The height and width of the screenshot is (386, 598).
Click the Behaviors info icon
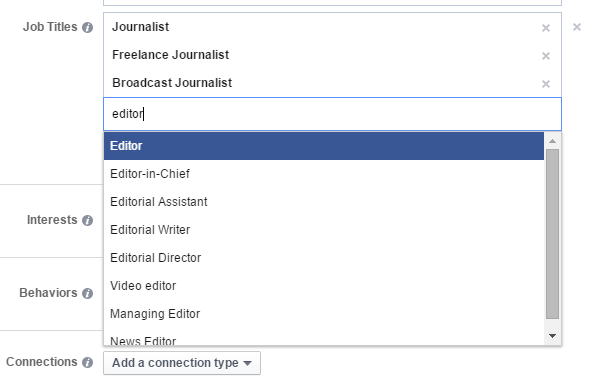pos(88,293)
